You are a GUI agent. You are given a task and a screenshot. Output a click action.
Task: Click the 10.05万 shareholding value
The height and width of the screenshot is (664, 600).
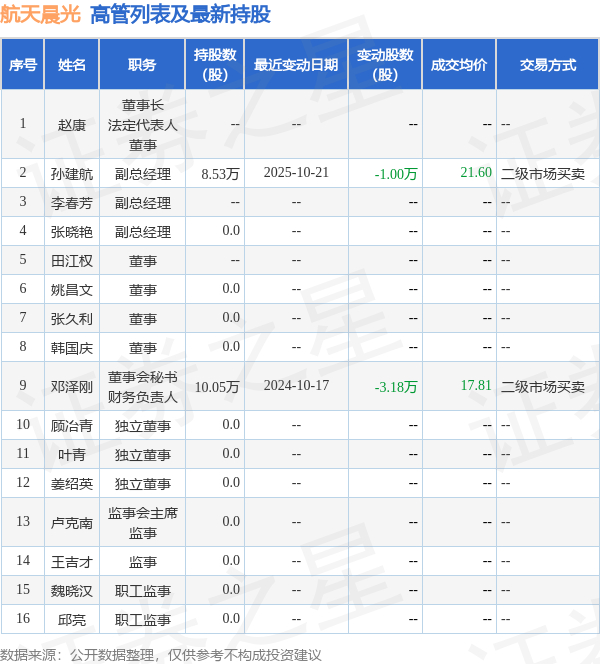click(217, 387)
